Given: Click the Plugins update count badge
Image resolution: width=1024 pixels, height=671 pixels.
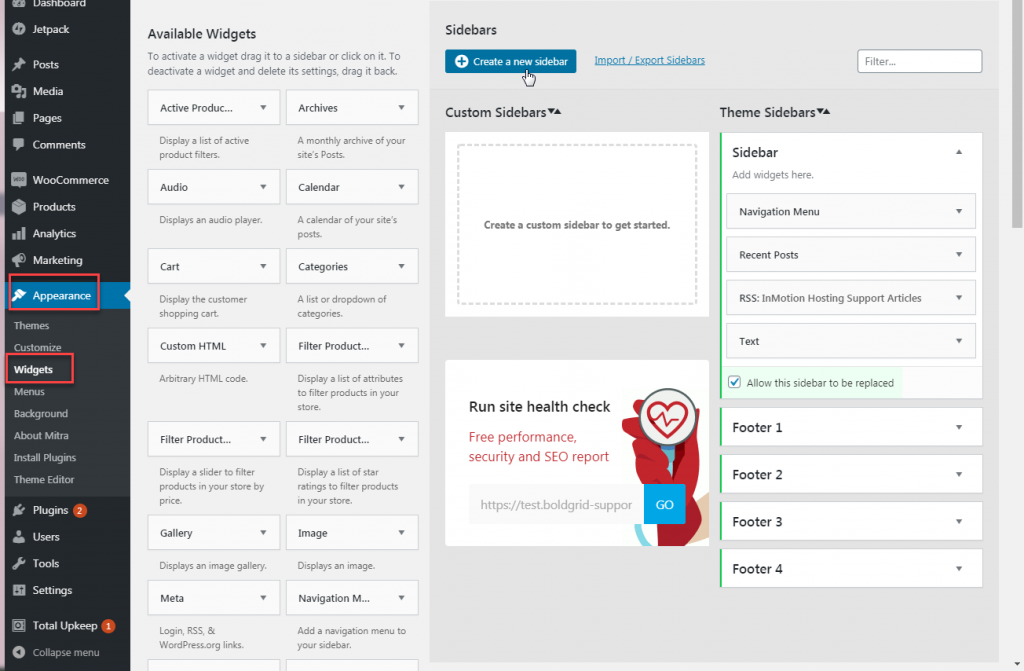Looking at the screenshot, I should [x=80, y=510].
